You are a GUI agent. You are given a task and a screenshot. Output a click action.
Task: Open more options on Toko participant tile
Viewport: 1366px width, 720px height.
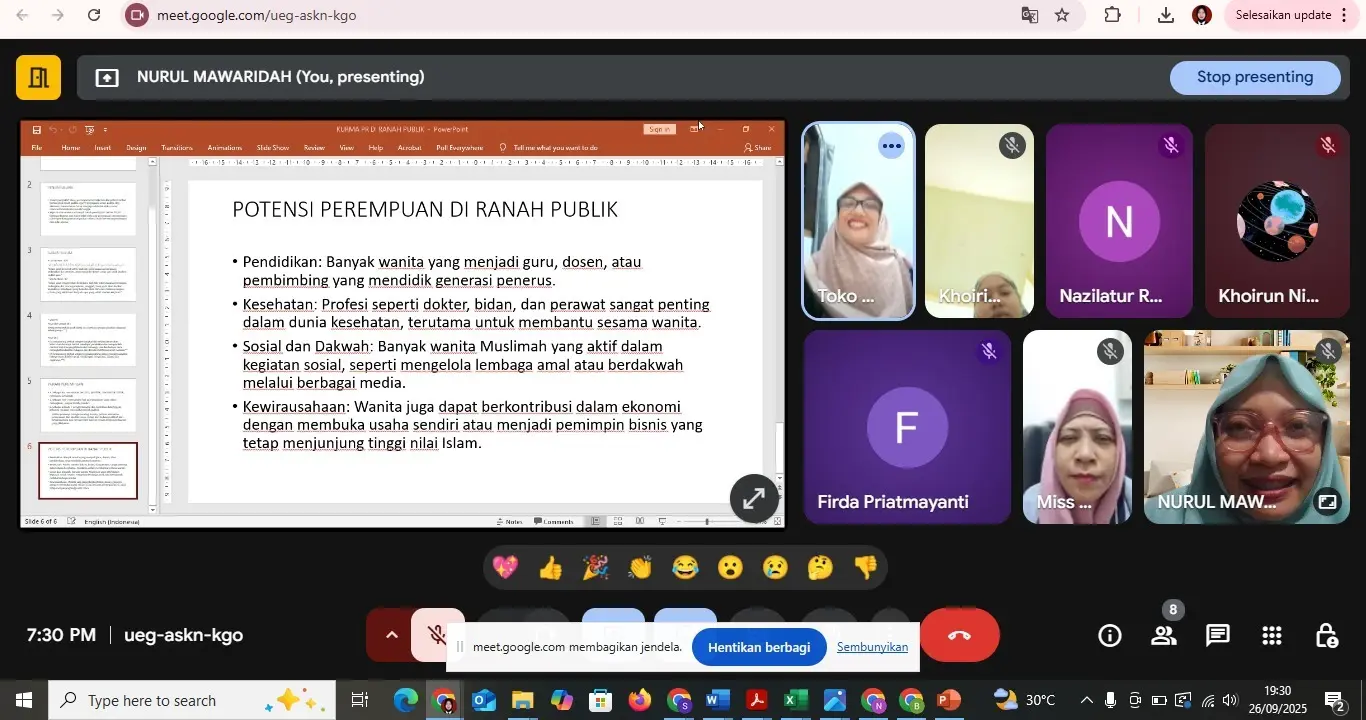tap(892, 146)
